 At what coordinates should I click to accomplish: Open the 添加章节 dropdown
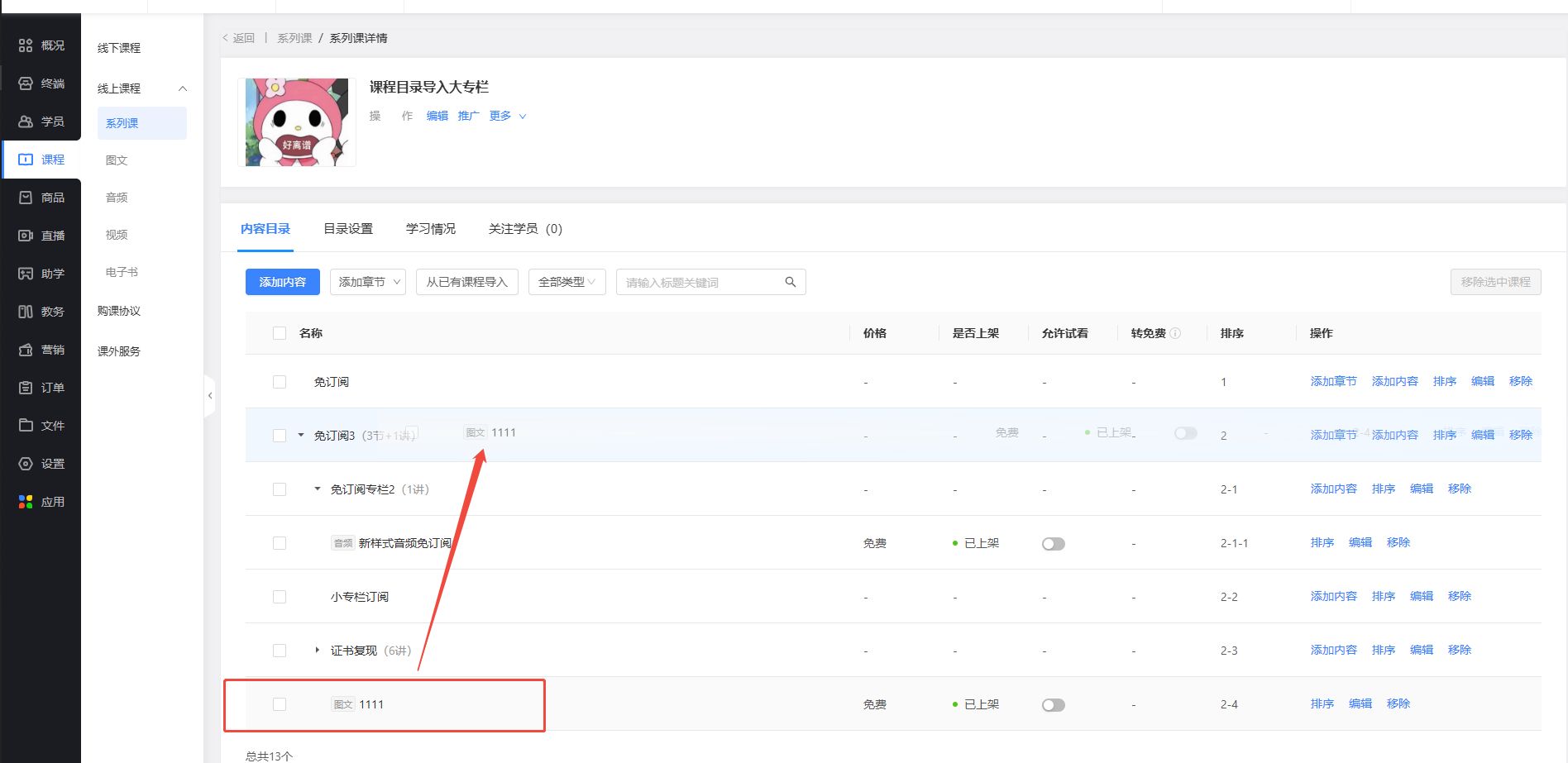[x=367, y=282]
